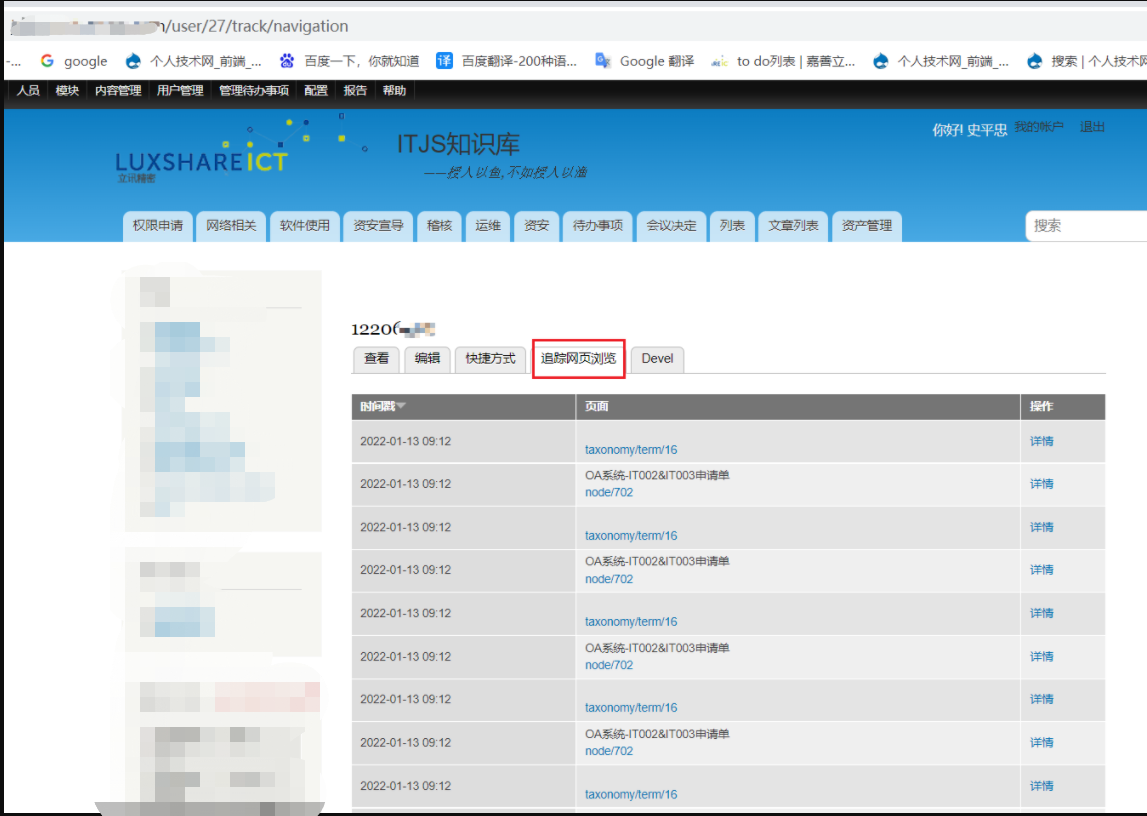Click 详情 link in the first row

coord(1041,441)
